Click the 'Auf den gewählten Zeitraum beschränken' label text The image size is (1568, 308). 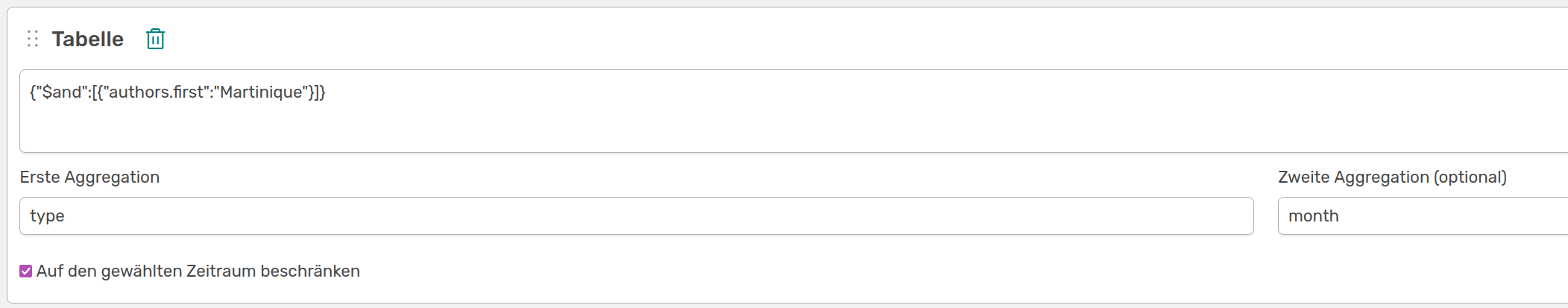pos(198,271)
